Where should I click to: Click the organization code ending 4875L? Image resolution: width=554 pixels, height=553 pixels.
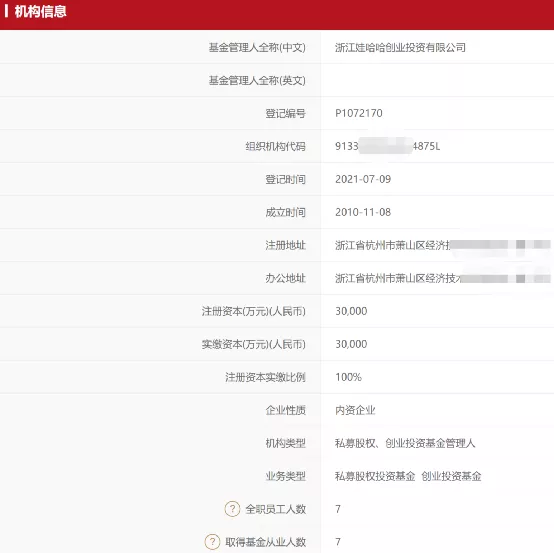pyautogui.click(x=388, y=146)
